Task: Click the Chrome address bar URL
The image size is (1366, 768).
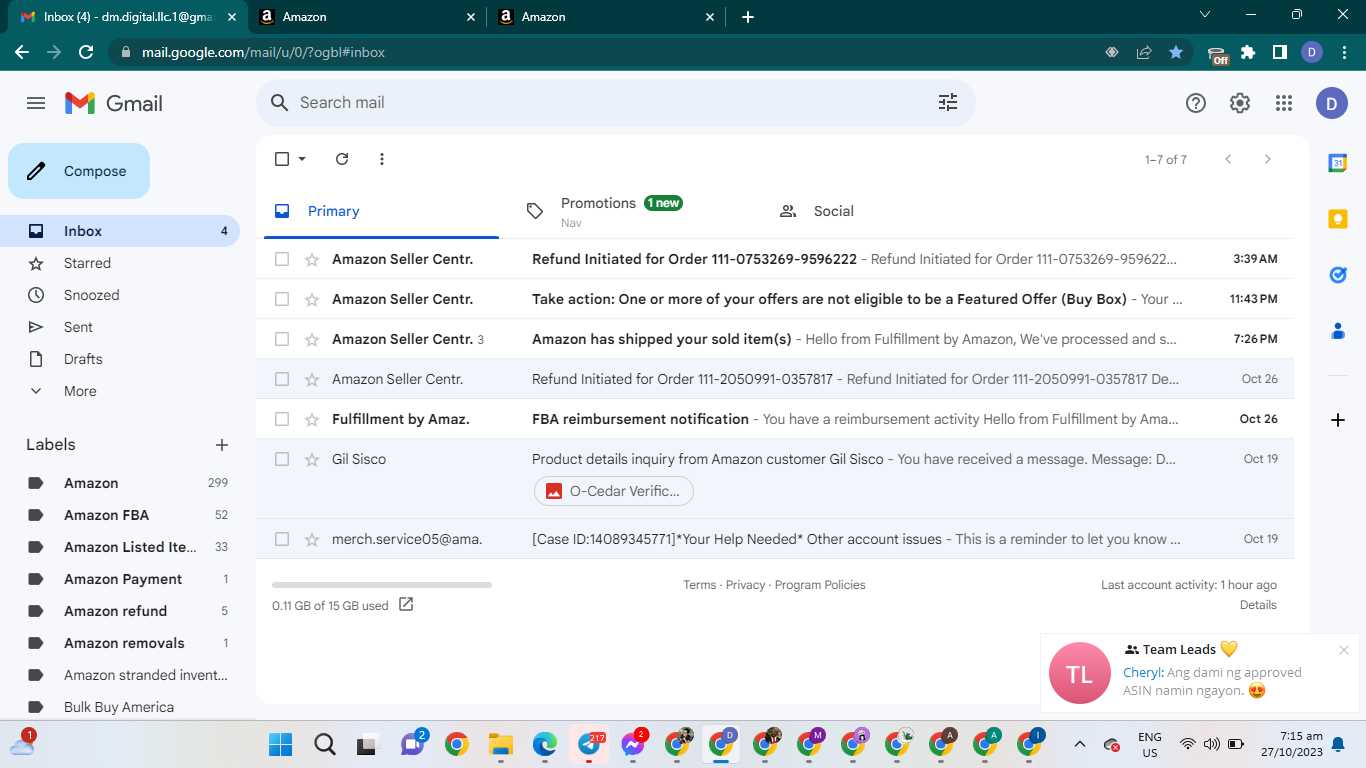Action: [x=264, y=52]
